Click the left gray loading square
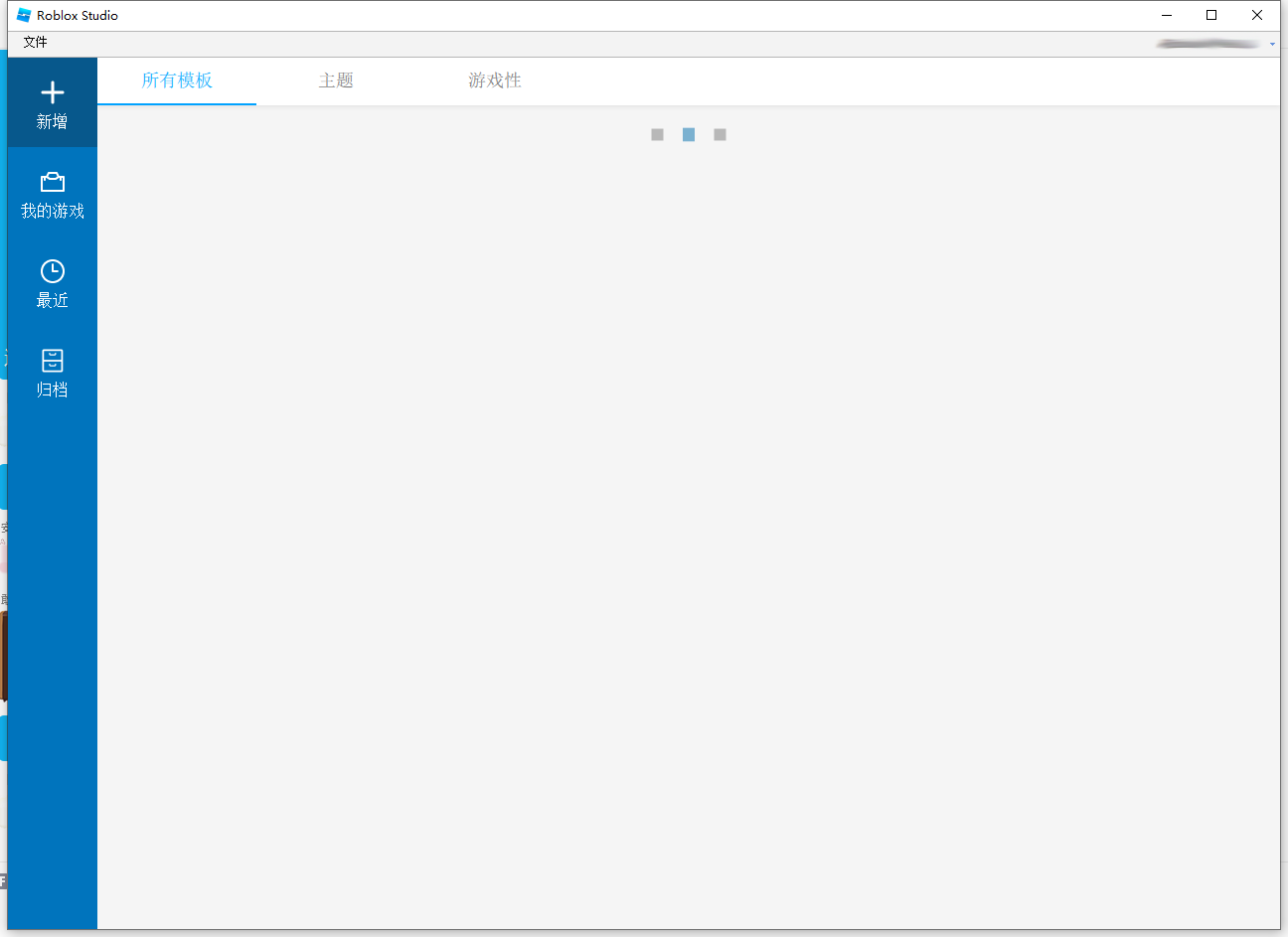This screenshot has width=1288, height=937. pos(657,135)
